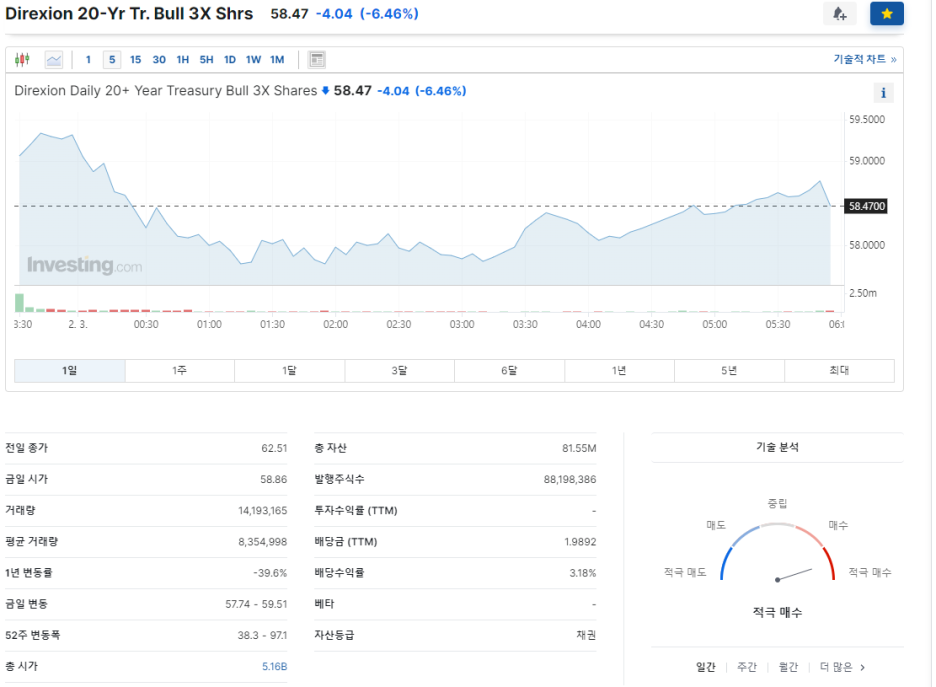Select the 최대 range tab
936x687 pixels.
click(839, 371)
